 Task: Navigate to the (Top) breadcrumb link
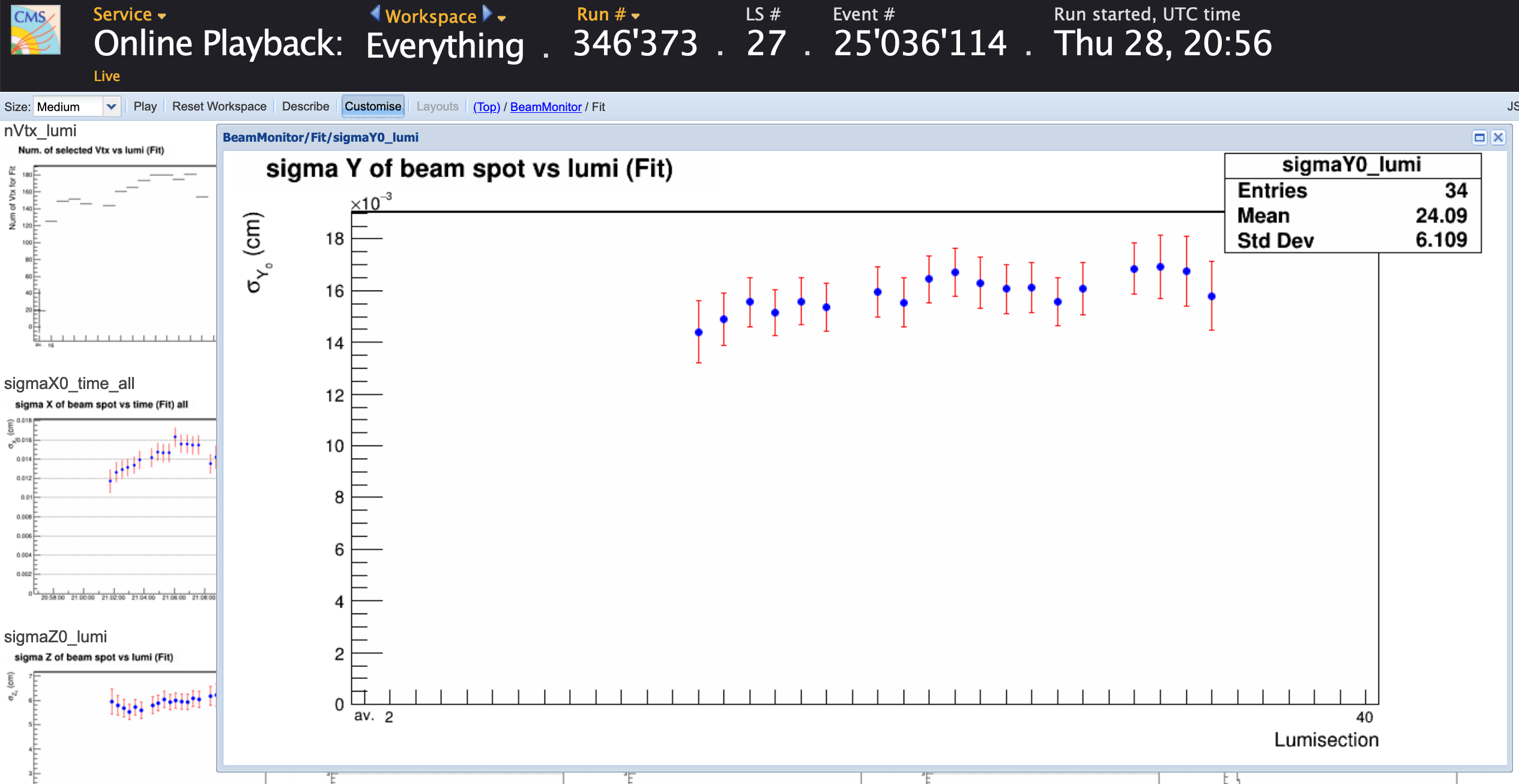click(x=486, y=107)
